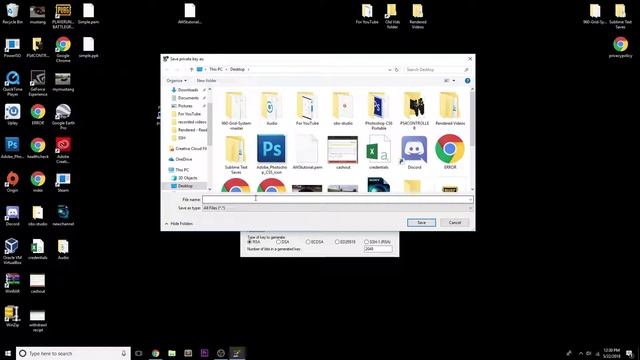Click the help question mark icon
This screenshot has width=640, height=360.
[x=467, y=81]
